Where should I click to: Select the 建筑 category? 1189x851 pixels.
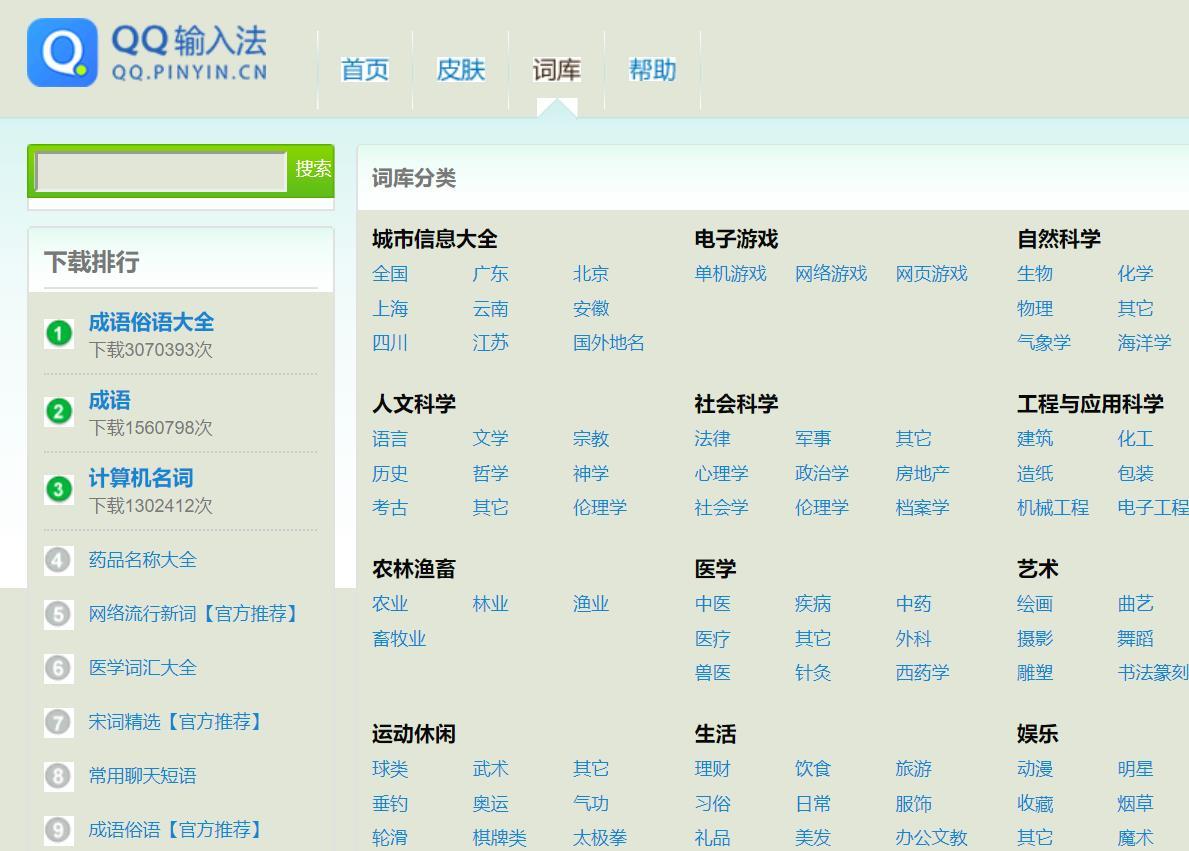pyautogui.click(x=1035, y=439)
